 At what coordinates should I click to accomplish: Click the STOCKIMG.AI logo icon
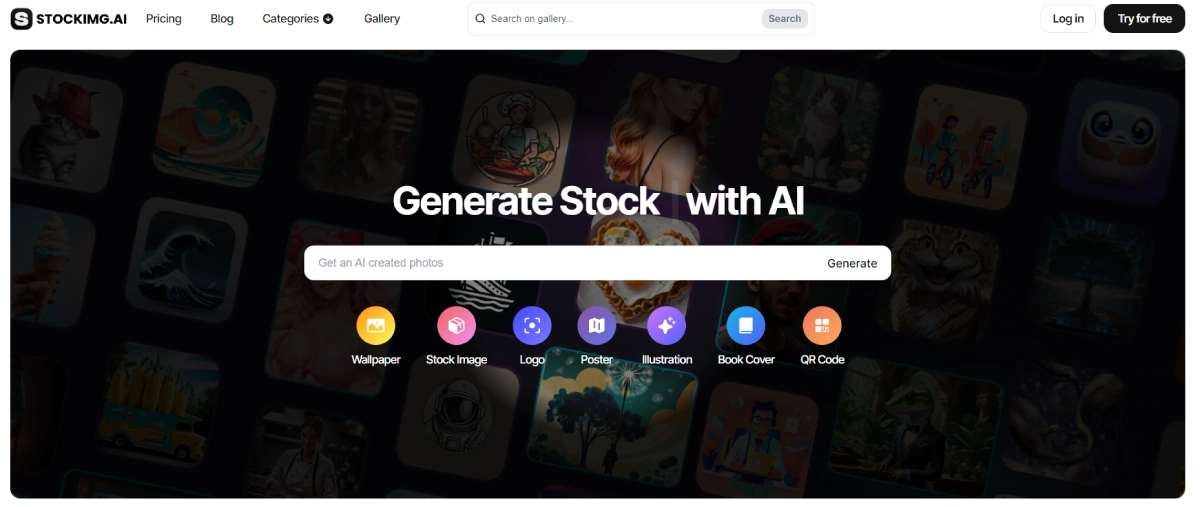coord(21,18)
